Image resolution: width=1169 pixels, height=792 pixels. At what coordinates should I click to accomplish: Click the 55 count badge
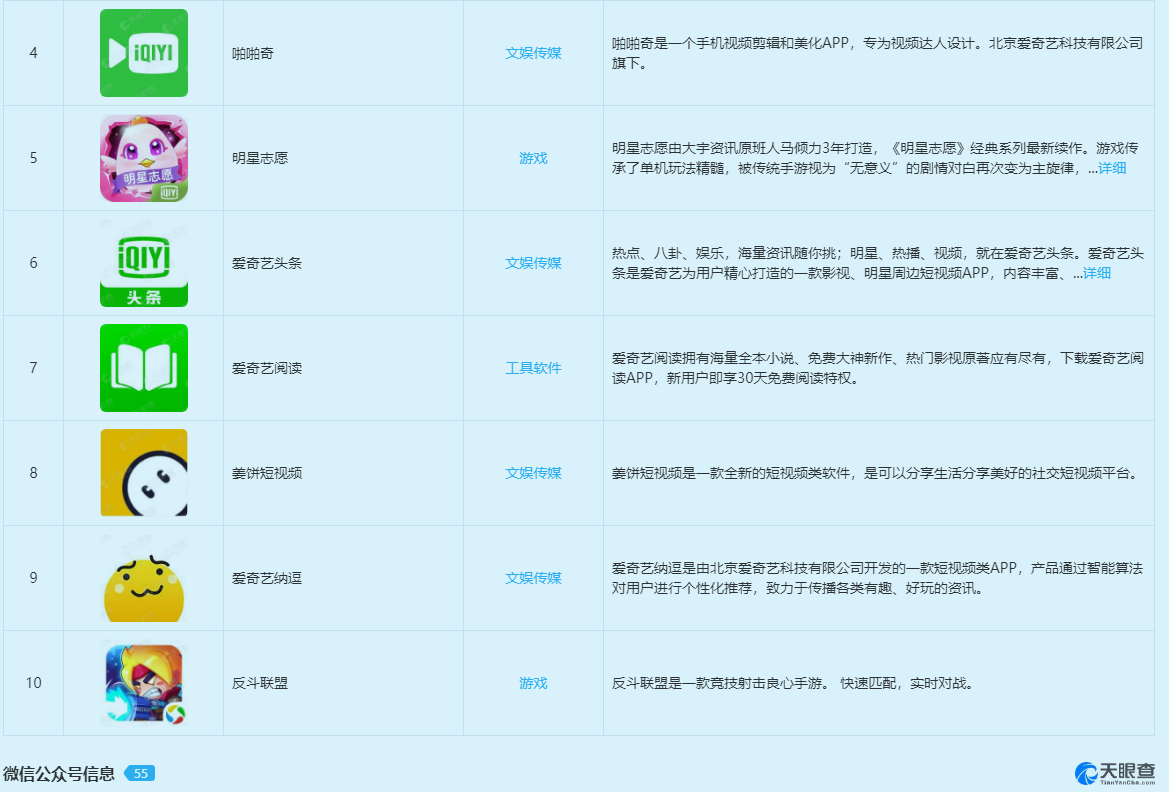(x=140, y=774)
